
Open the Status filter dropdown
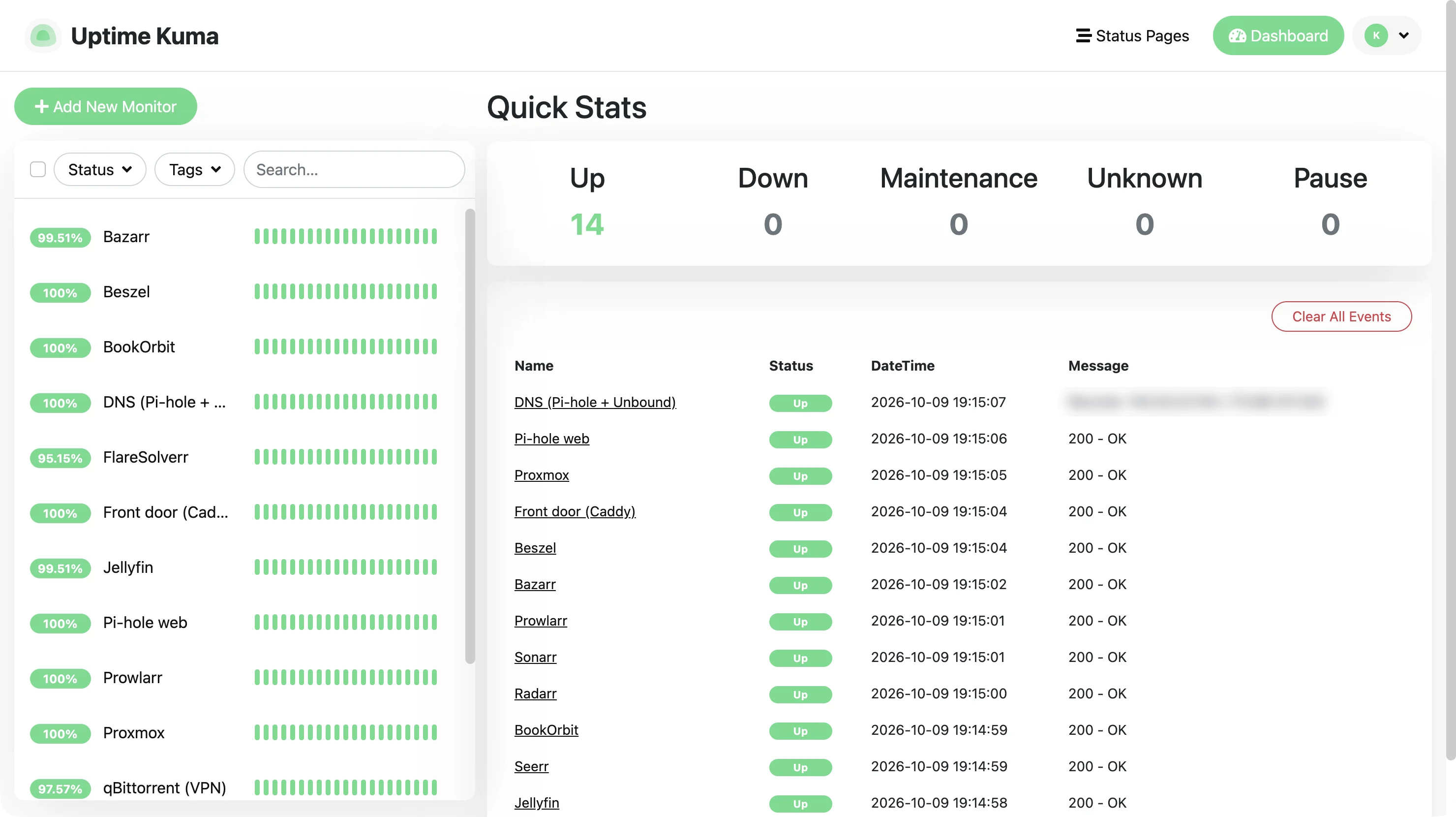pos(100,169)
